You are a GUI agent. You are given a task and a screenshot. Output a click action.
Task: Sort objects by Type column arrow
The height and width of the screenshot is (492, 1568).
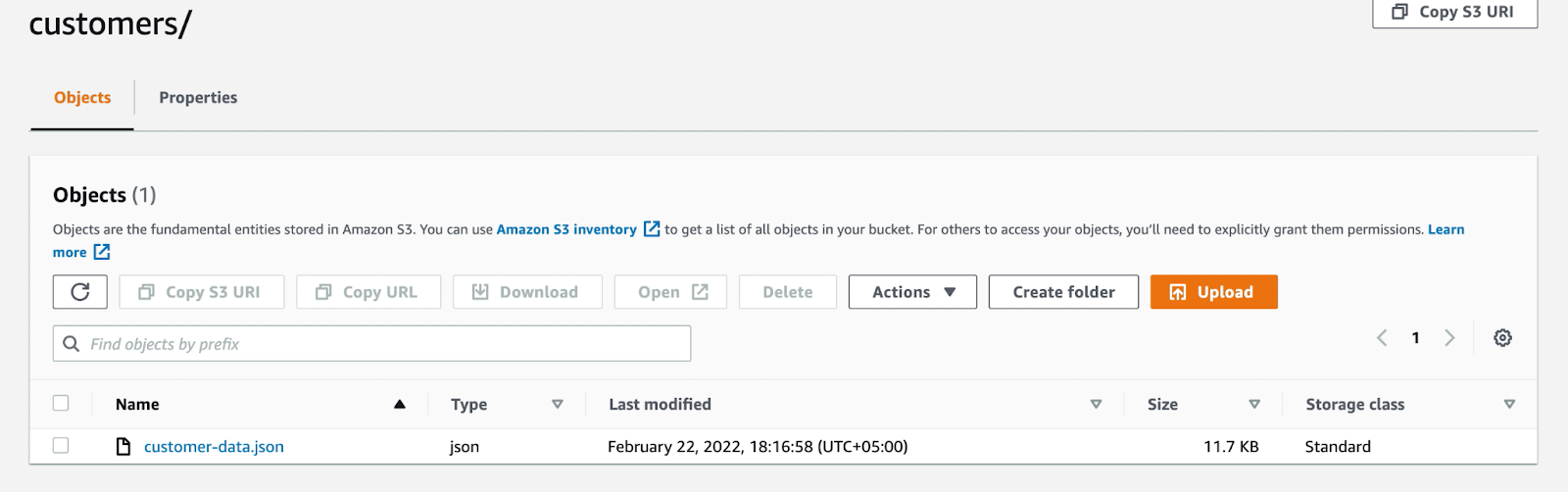tap(558, 404)
